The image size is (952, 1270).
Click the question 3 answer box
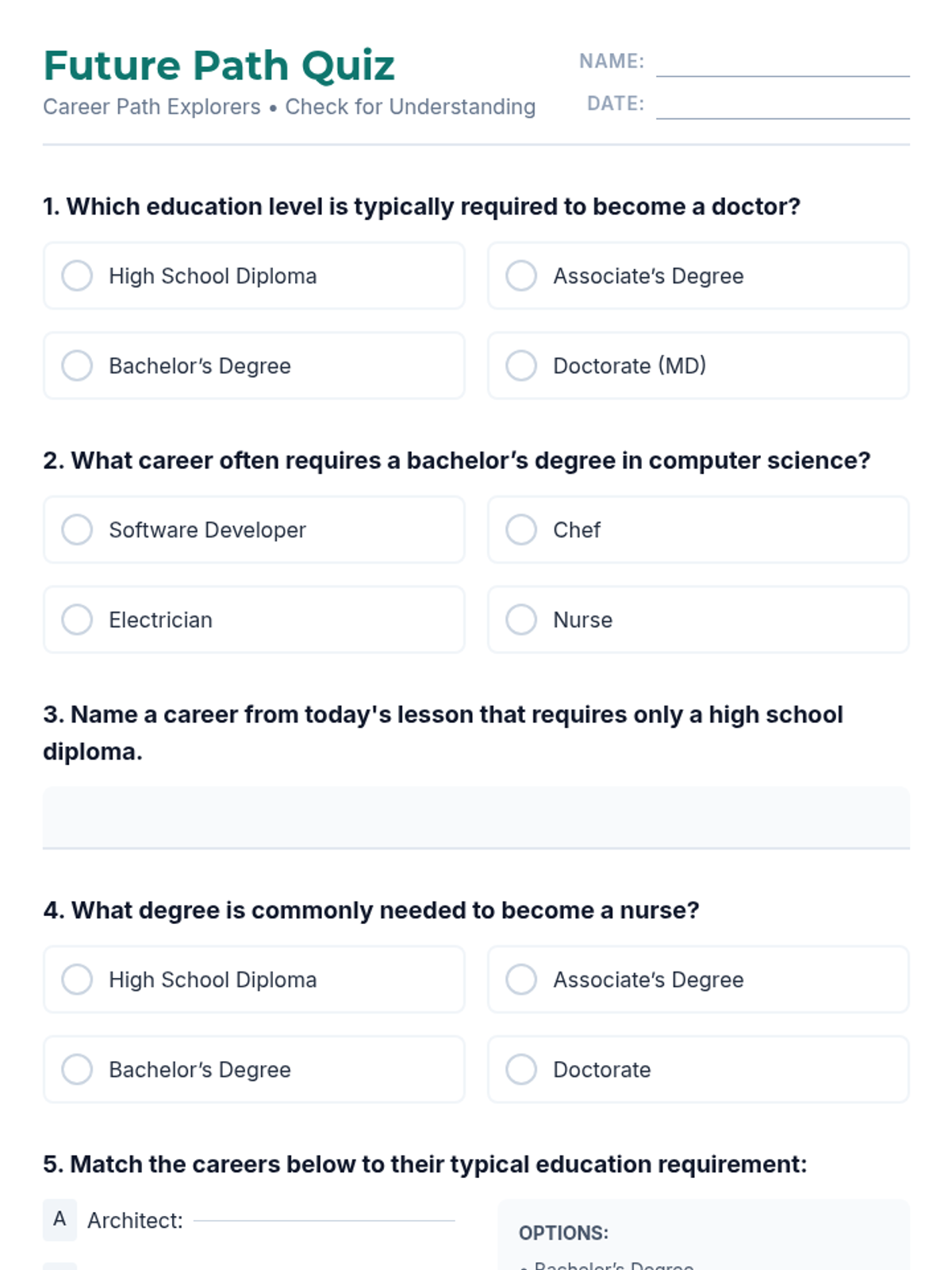476,818
